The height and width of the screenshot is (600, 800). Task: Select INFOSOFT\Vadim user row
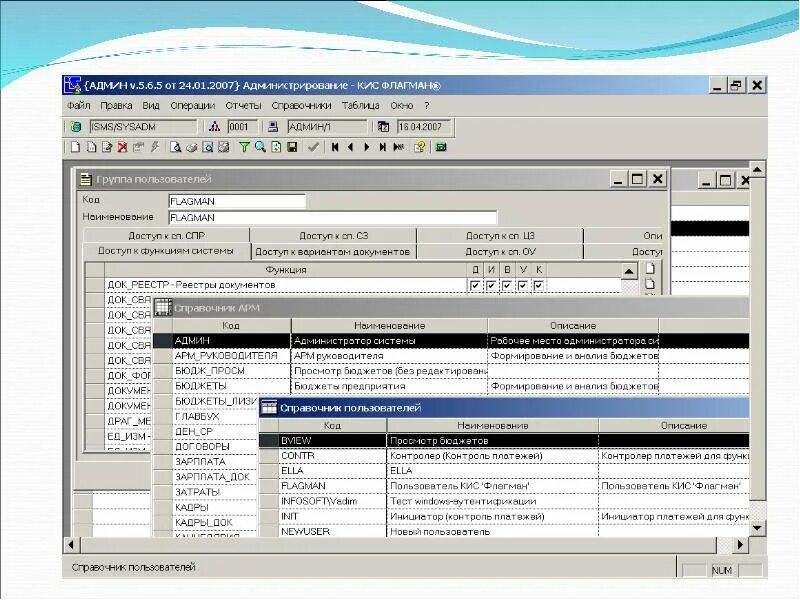(x=504, y=502)
